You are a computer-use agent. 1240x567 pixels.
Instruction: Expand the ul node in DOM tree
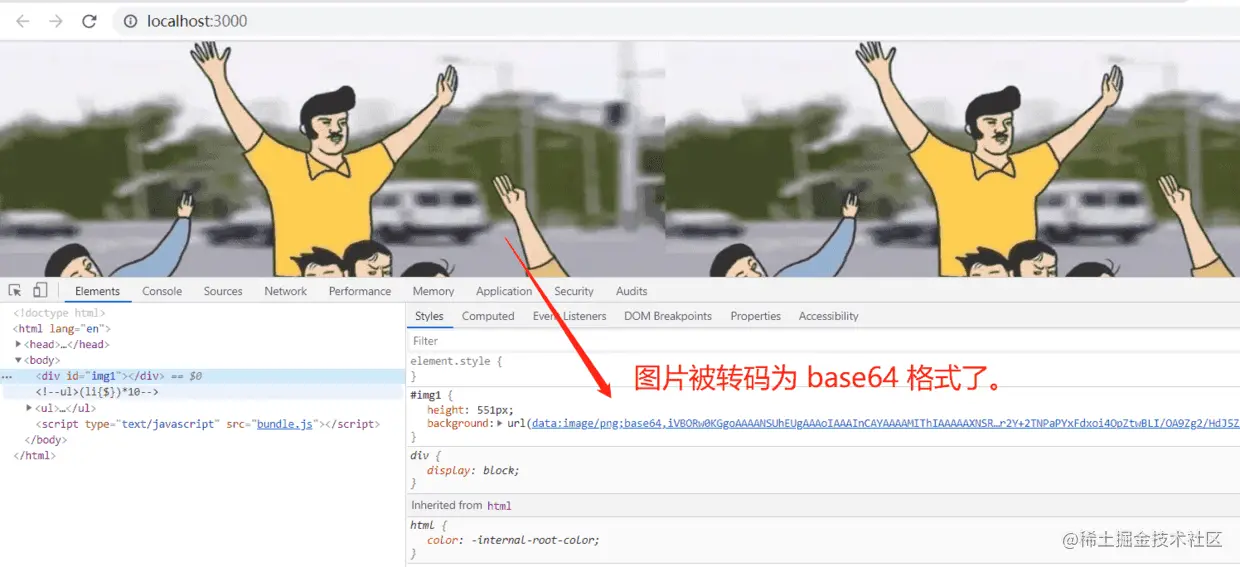29,408
